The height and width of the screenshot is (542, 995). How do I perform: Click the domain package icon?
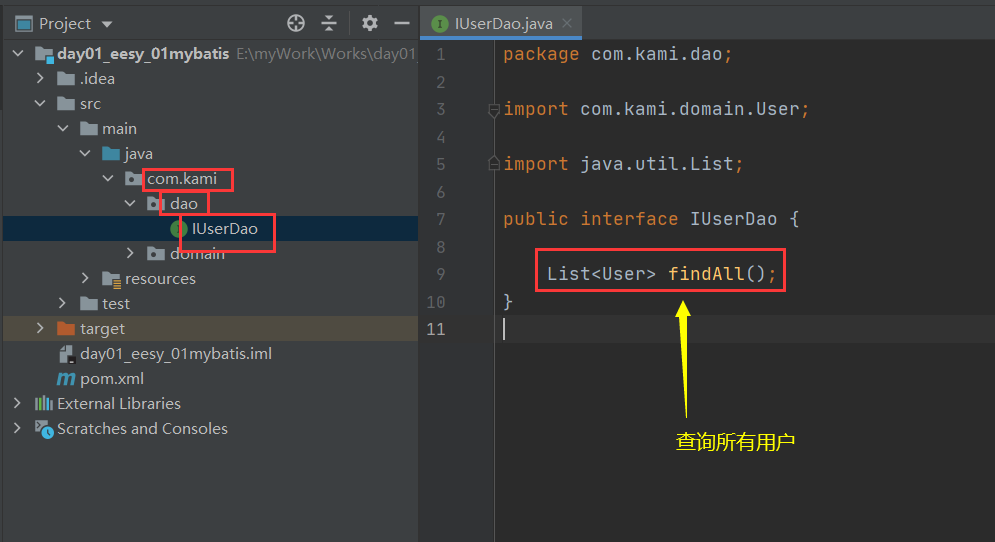click(x=156, y=254)
